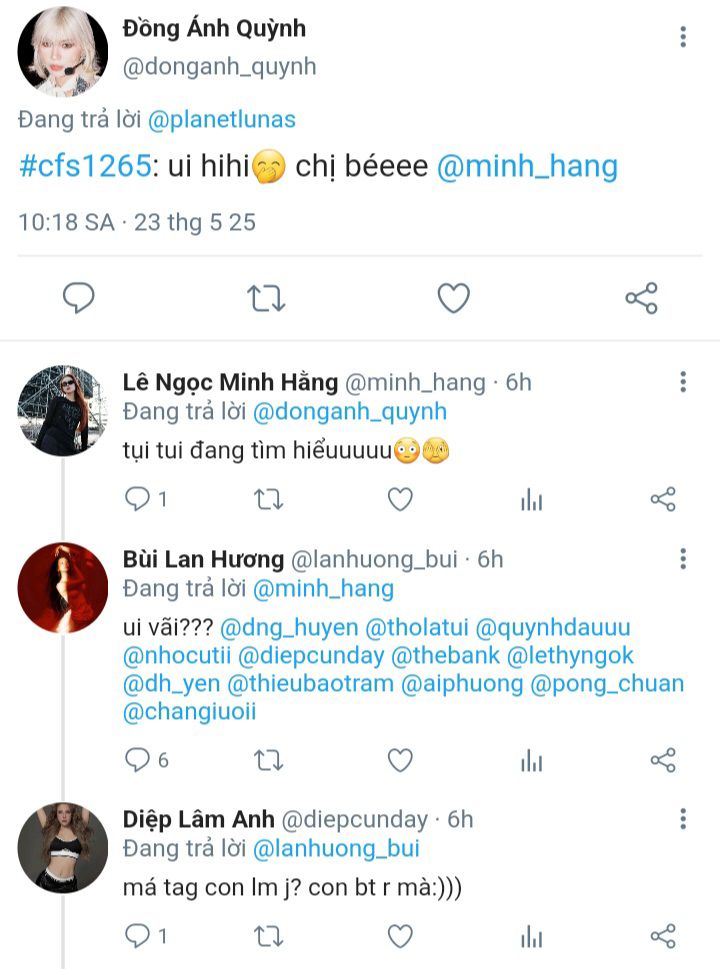The image size is (720, 969).
Task: Open the #cfs1265 hashtag
Action: point(82,166)
